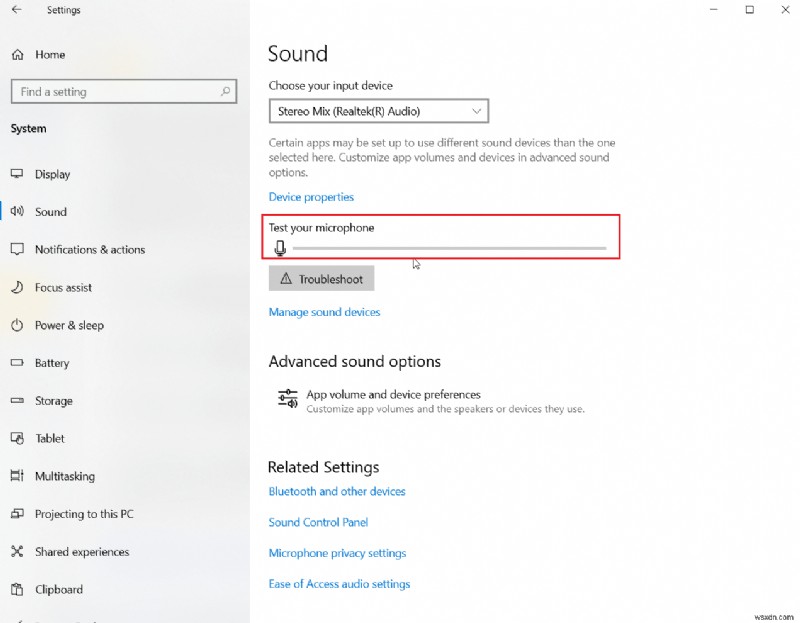Viewport: 800px width, 623px height.
Task: Open Battery settings from sidebar
Action: click(x=50, y=362)
